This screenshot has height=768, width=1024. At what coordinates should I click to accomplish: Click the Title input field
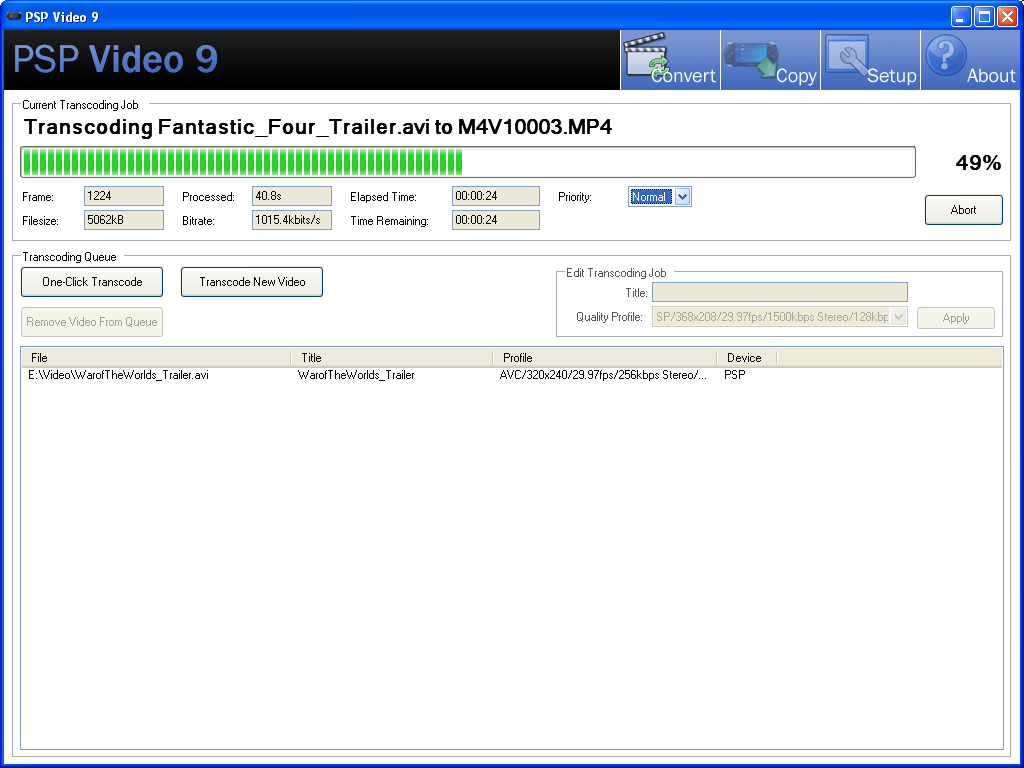tap(779, 292)
